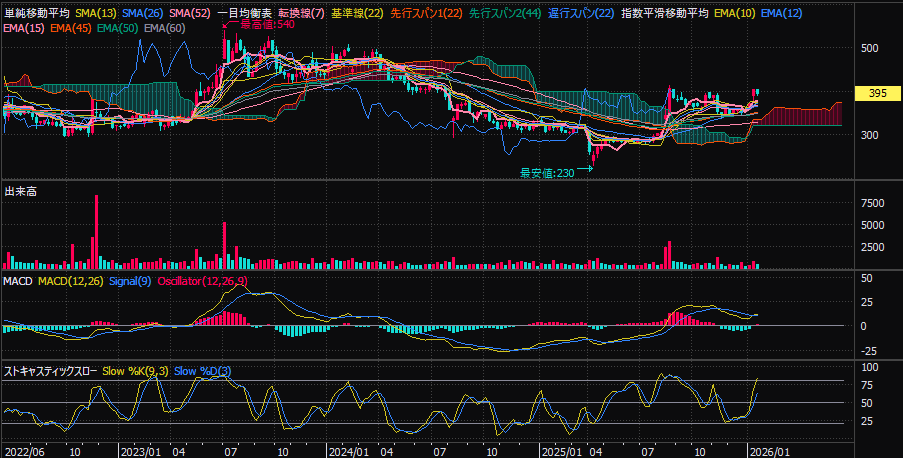
Task: Click the SMA(52) legend entry
Action: (188, 13)
